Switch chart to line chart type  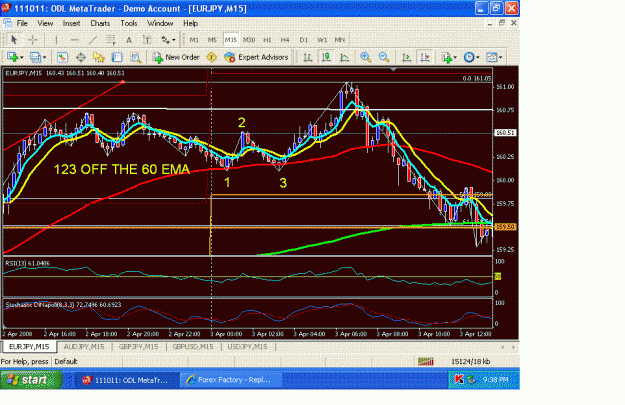[x=344, y=57]
